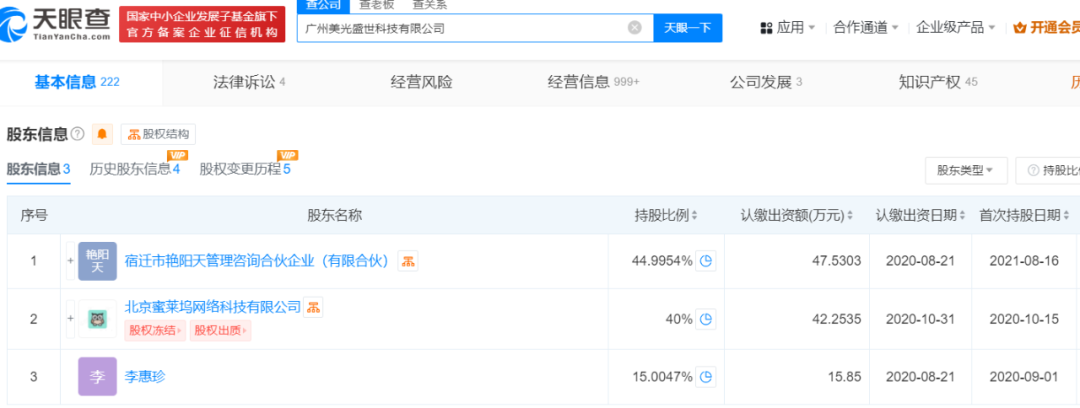Click the 李 purple avatar
This screenshot has height=408, width=1080.
97,376
